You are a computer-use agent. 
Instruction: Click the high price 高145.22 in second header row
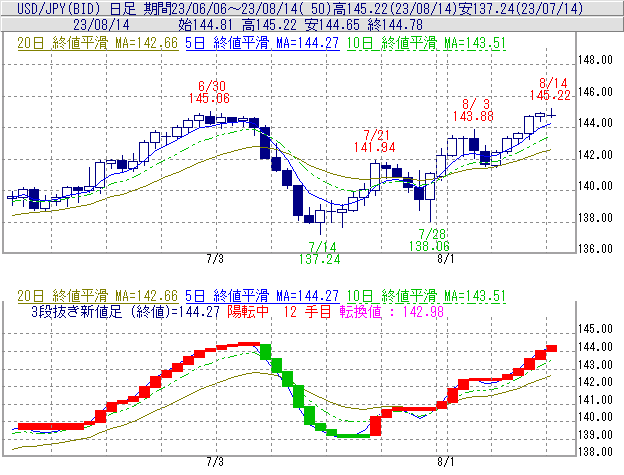pyautogui.click(x=269, y=25)
